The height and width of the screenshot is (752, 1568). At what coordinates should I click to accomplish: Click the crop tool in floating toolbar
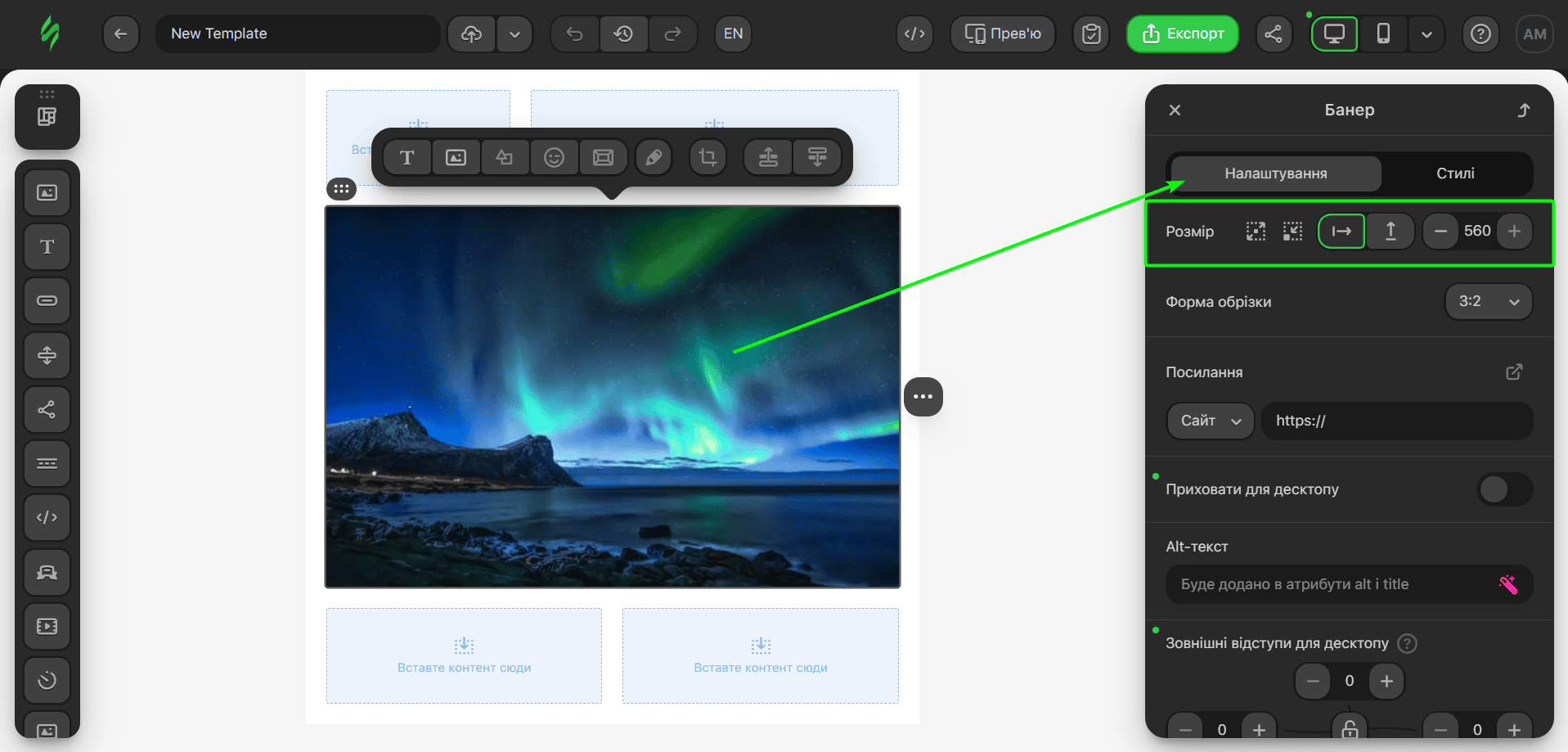tap(708, 157)
